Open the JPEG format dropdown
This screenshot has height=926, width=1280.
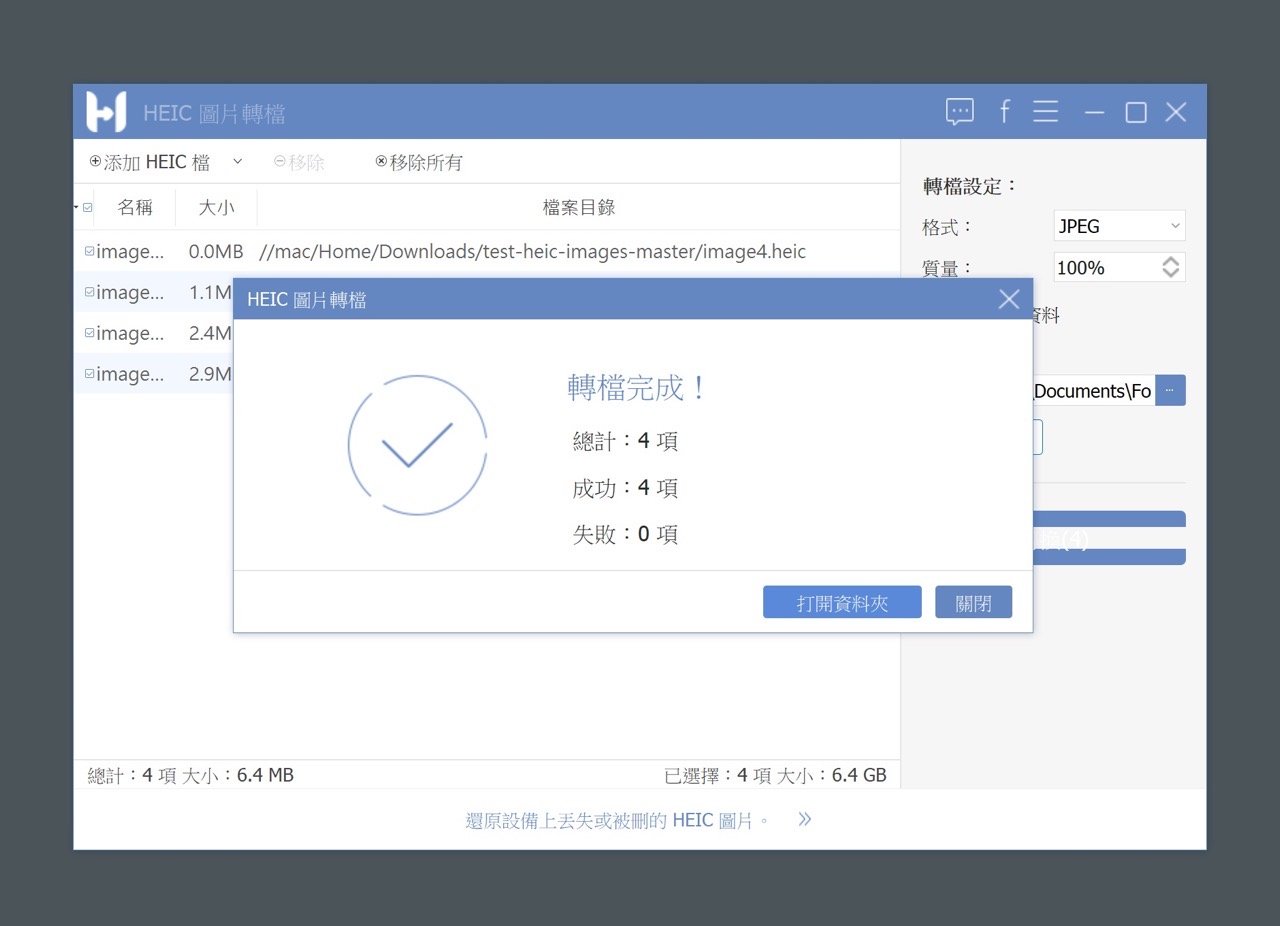click(1119, 226)
